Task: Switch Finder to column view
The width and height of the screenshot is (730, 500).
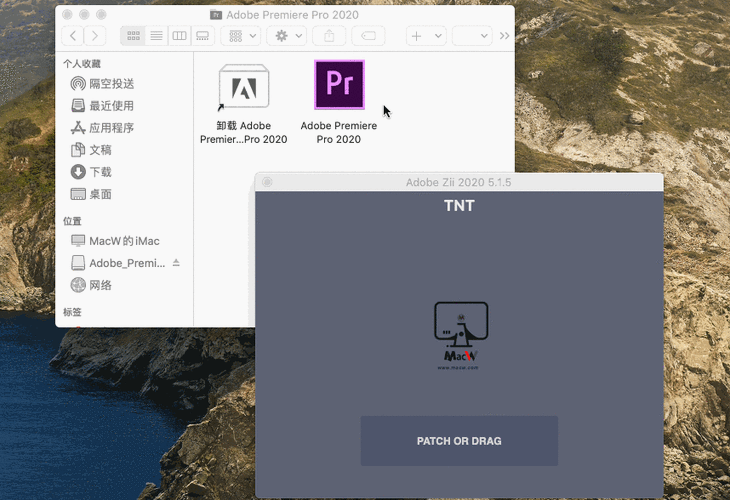Action: point(179,36)
